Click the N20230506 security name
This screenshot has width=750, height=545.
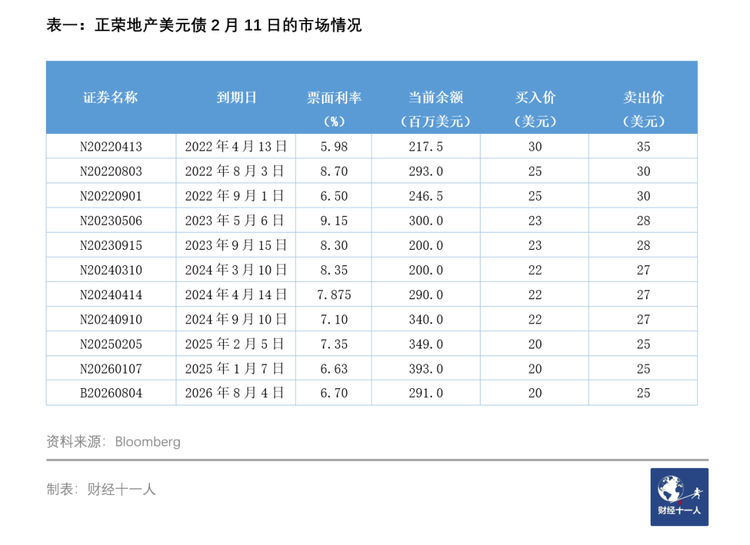[111, 221]
